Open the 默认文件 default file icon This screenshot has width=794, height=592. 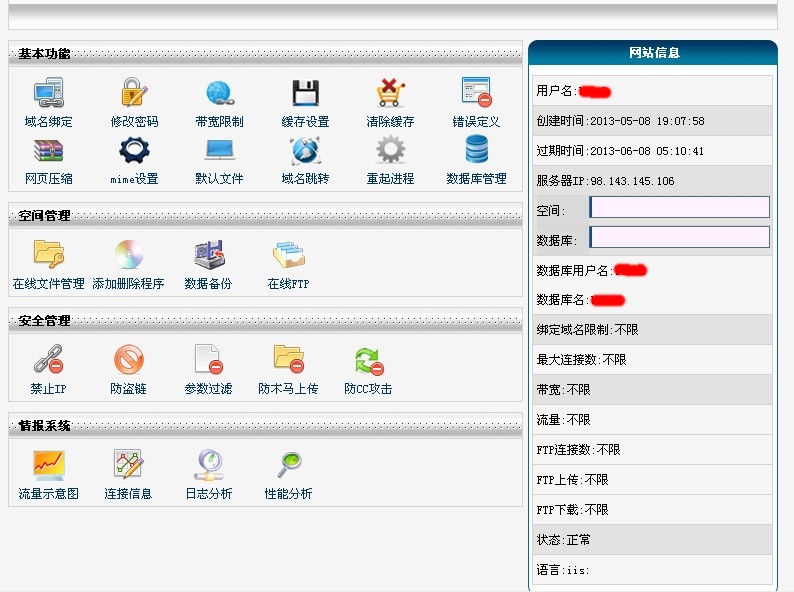click(219, 151)
